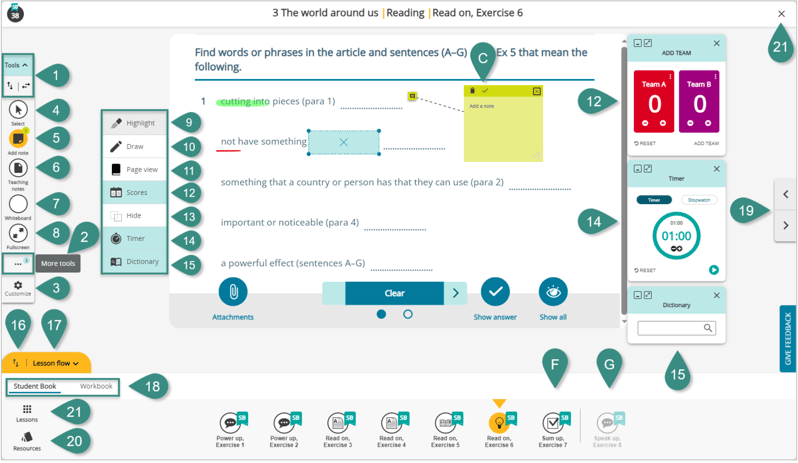
Task: Collapse the Tools panel
Action: pos(17,65)
